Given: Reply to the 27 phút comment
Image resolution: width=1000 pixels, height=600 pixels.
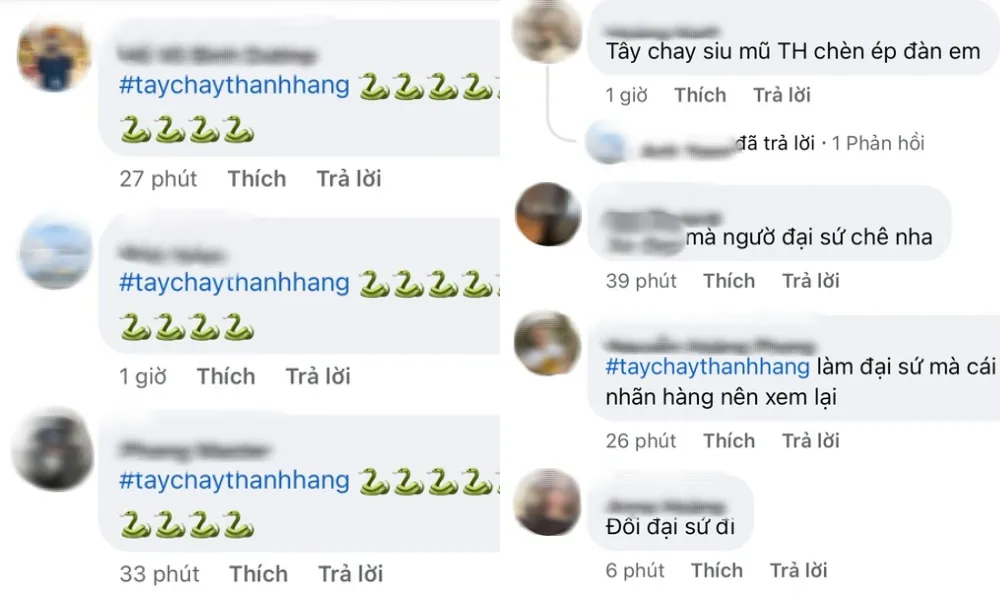Looking at the screenshot, I should click(x=349, y=179).
